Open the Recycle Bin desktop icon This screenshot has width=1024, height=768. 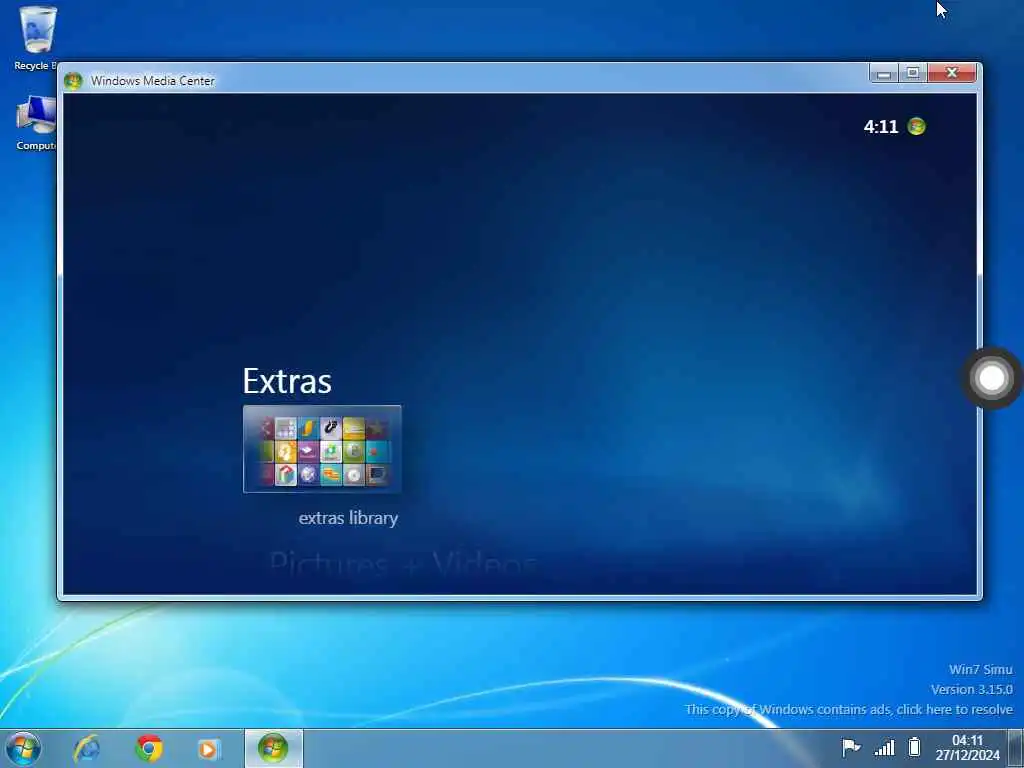[37, 38]
